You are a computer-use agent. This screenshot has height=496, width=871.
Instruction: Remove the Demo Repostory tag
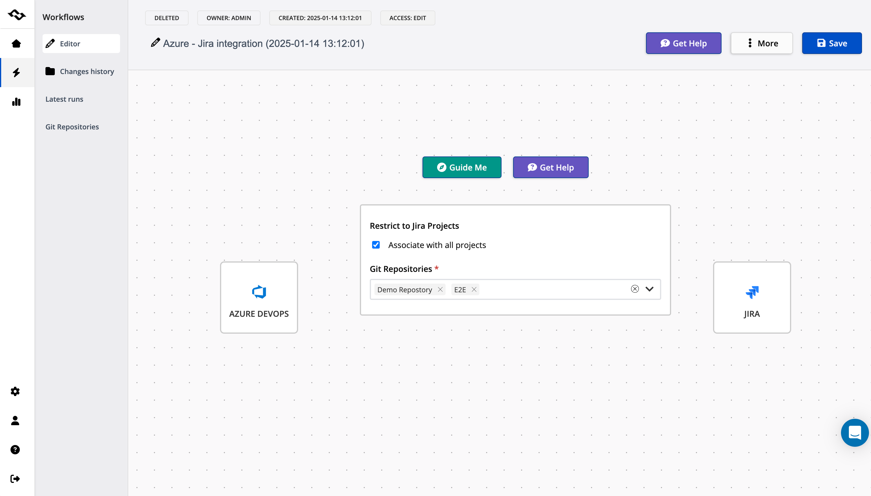(440, 289)
